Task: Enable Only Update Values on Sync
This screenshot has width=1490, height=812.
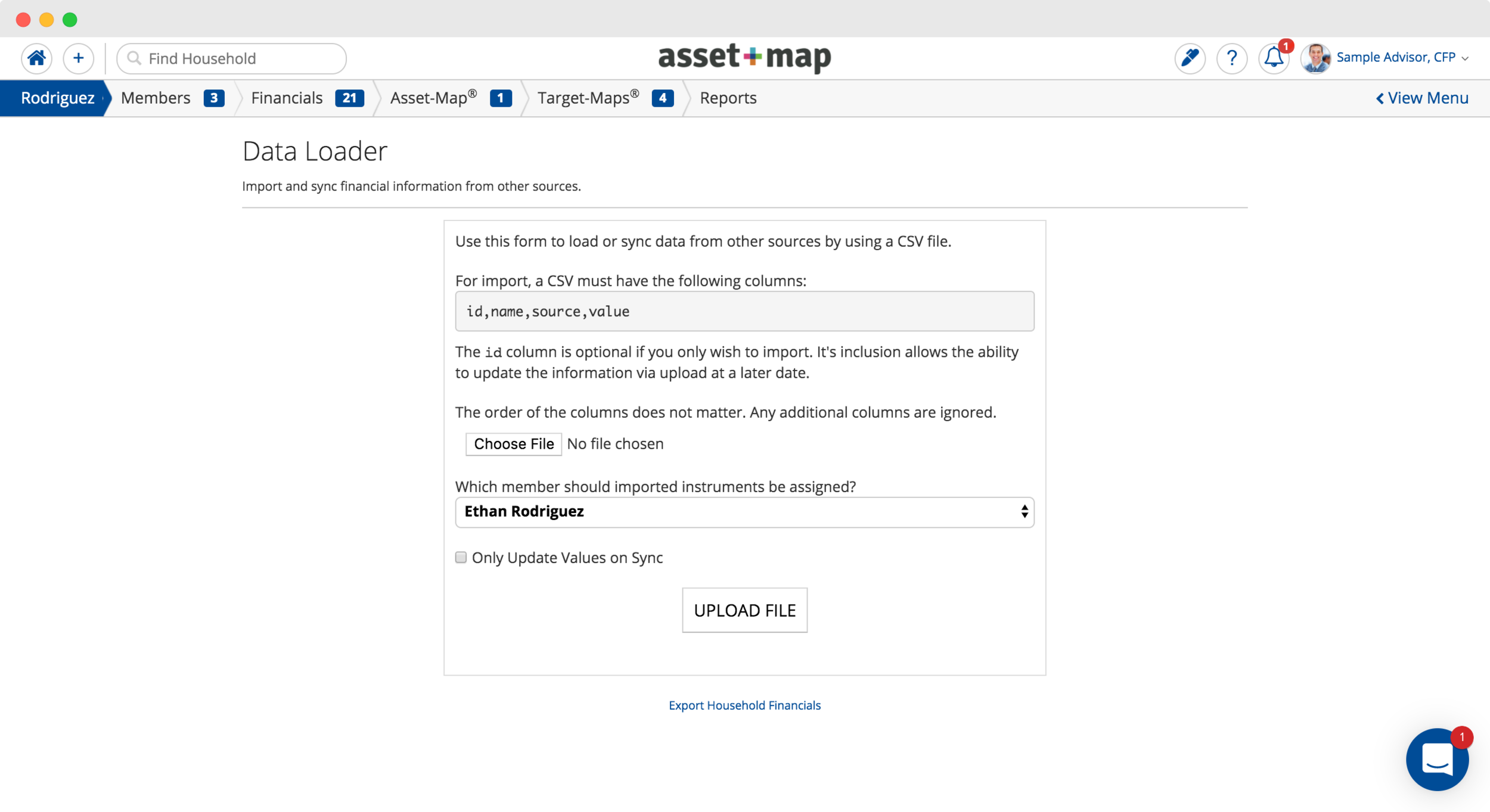Action: 461,558
